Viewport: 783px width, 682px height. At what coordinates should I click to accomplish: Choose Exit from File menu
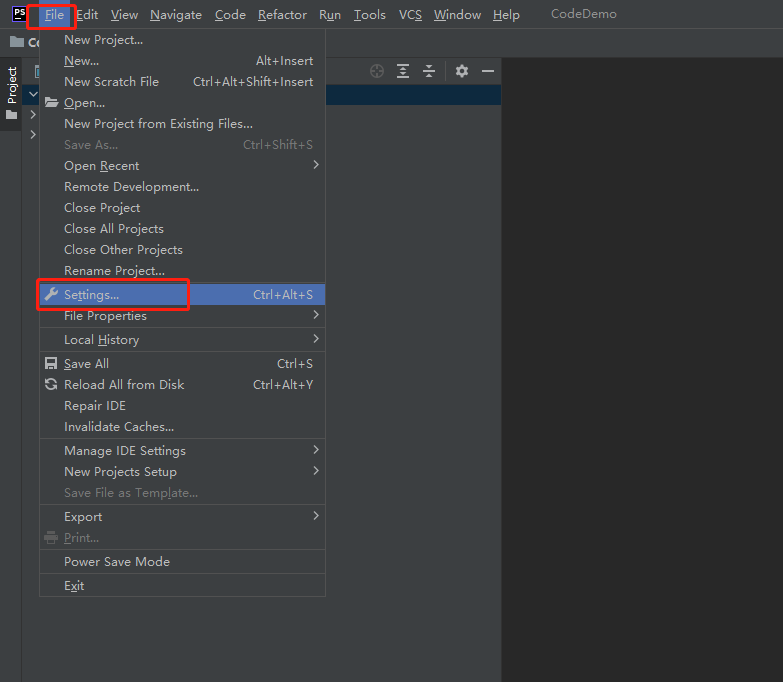(x=182, y=585)
